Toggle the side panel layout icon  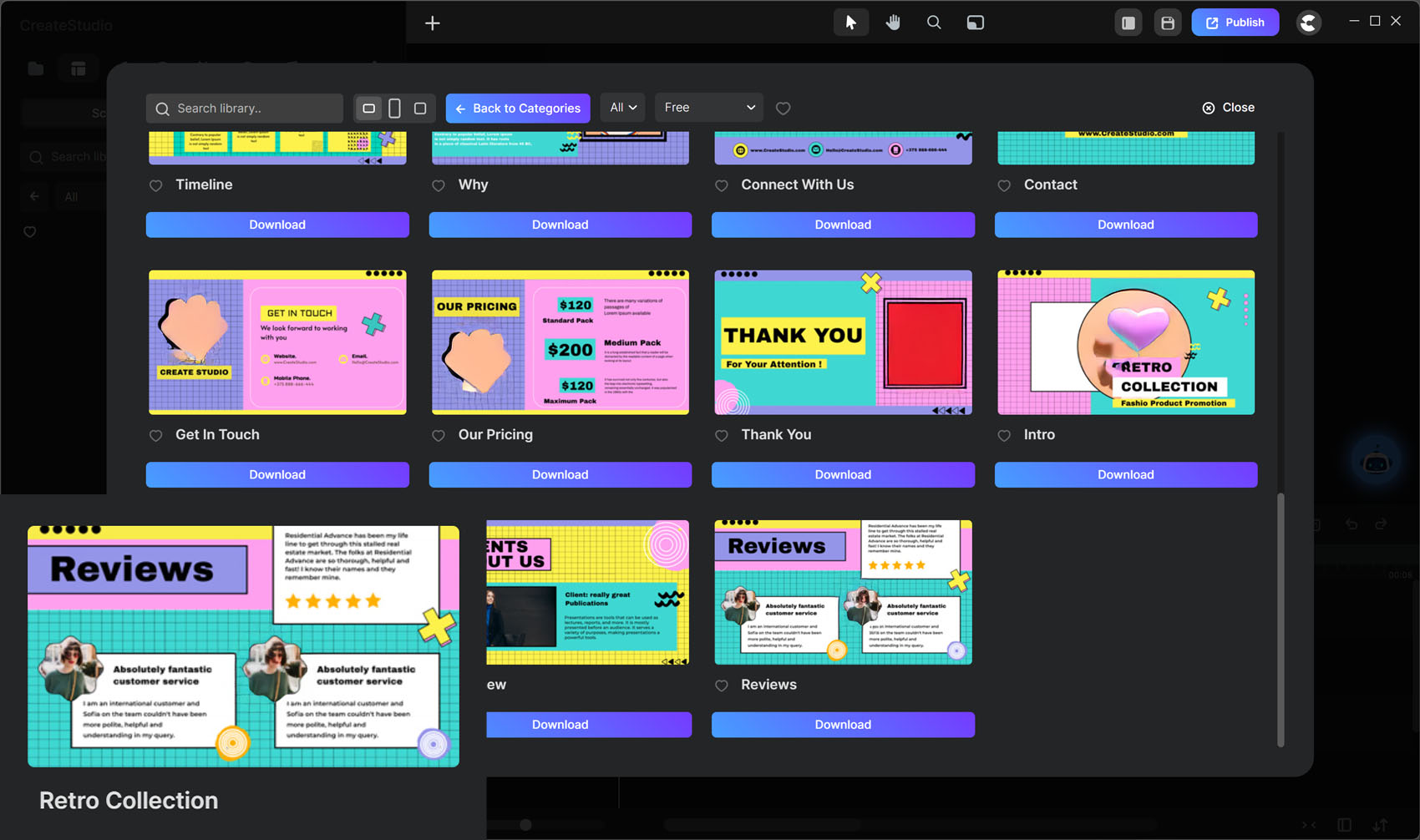coord(1128,23)
